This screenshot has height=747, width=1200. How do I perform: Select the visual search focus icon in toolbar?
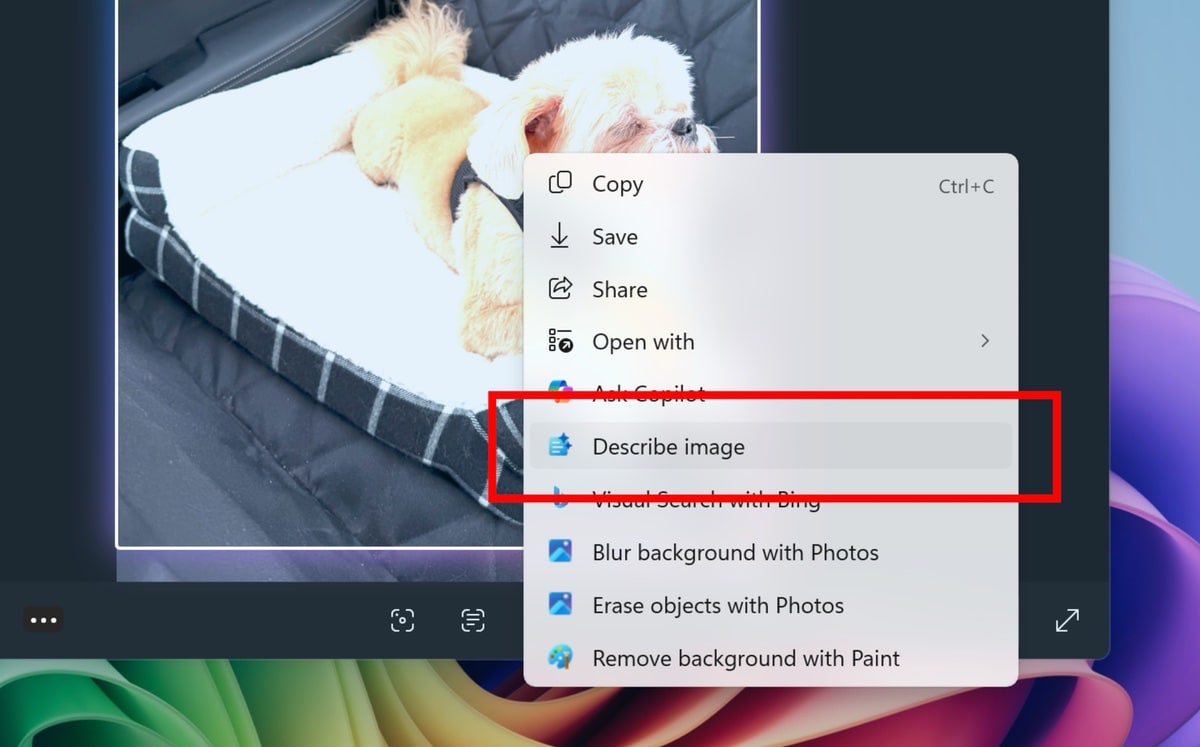pos(402,621)
